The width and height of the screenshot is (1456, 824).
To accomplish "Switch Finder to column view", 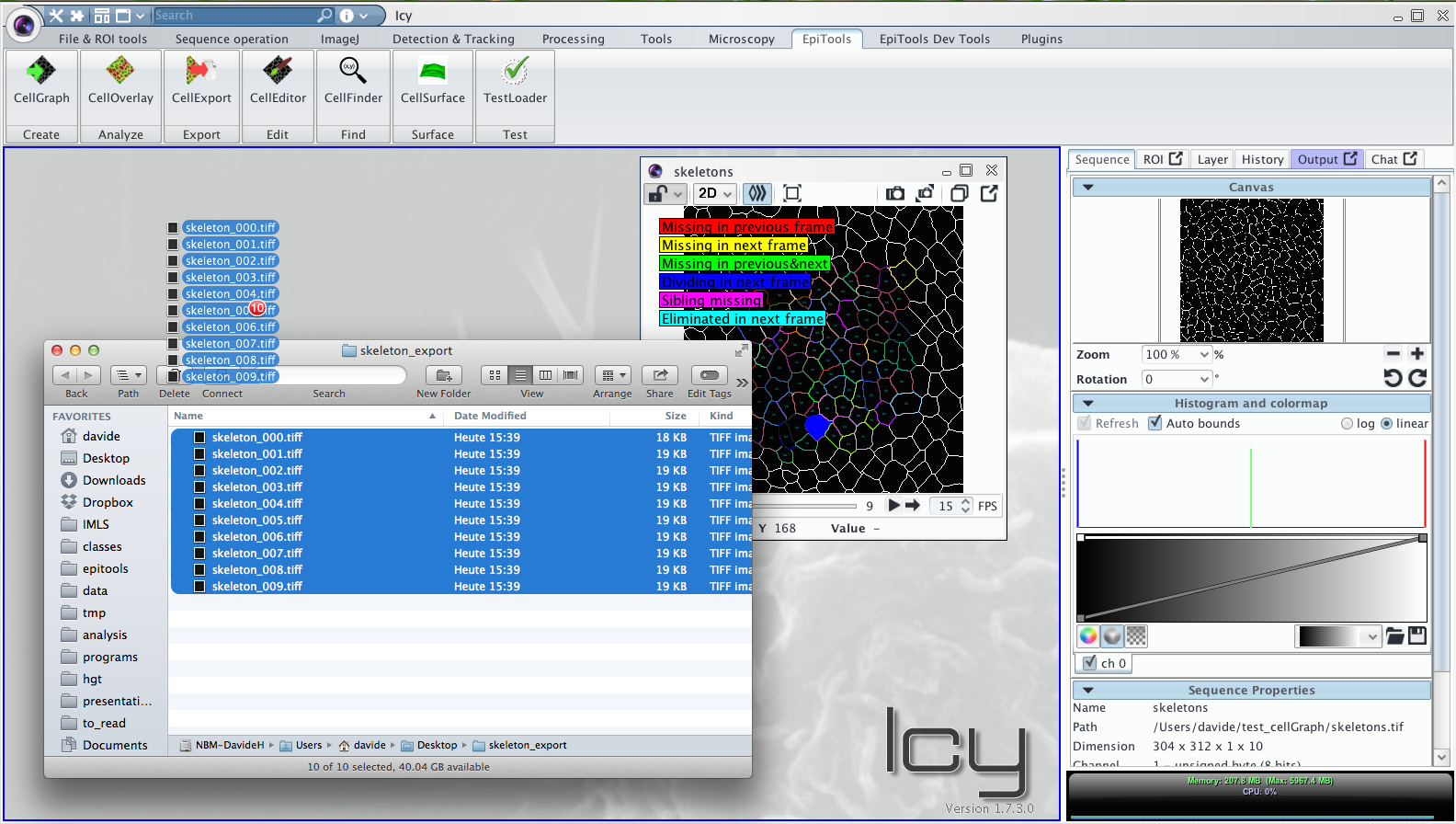I will 545,375.
